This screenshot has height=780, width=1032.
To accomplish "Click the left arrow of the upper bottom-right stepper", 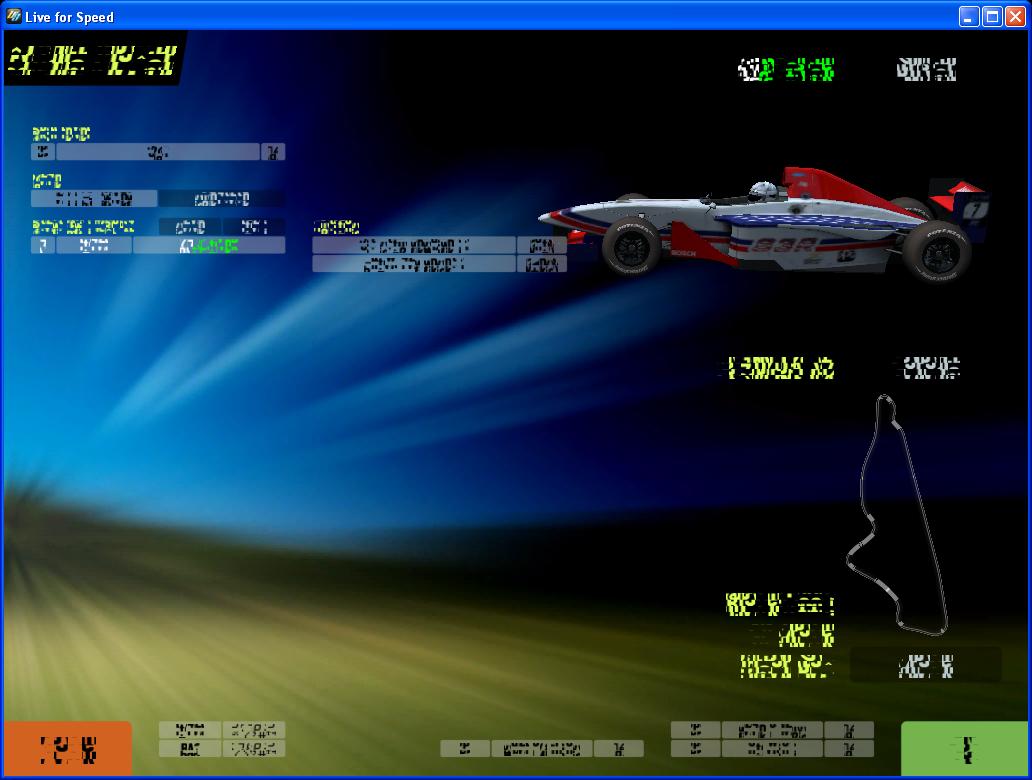I will pyautogui.click(x=696, y=730).
